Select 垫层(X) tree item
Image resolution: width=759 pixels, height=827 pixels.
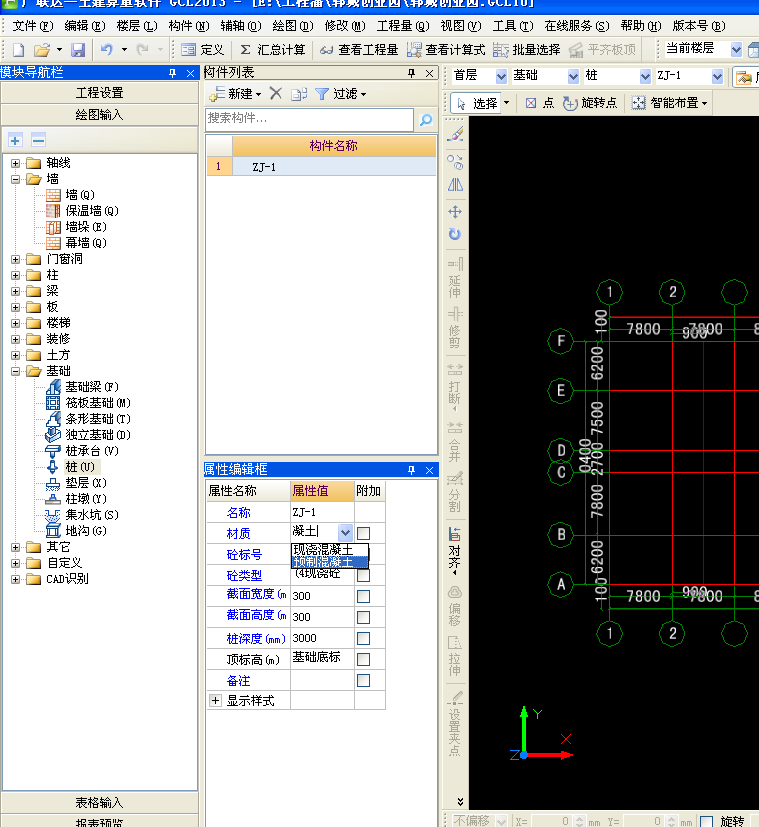click(x=85, y=483)
